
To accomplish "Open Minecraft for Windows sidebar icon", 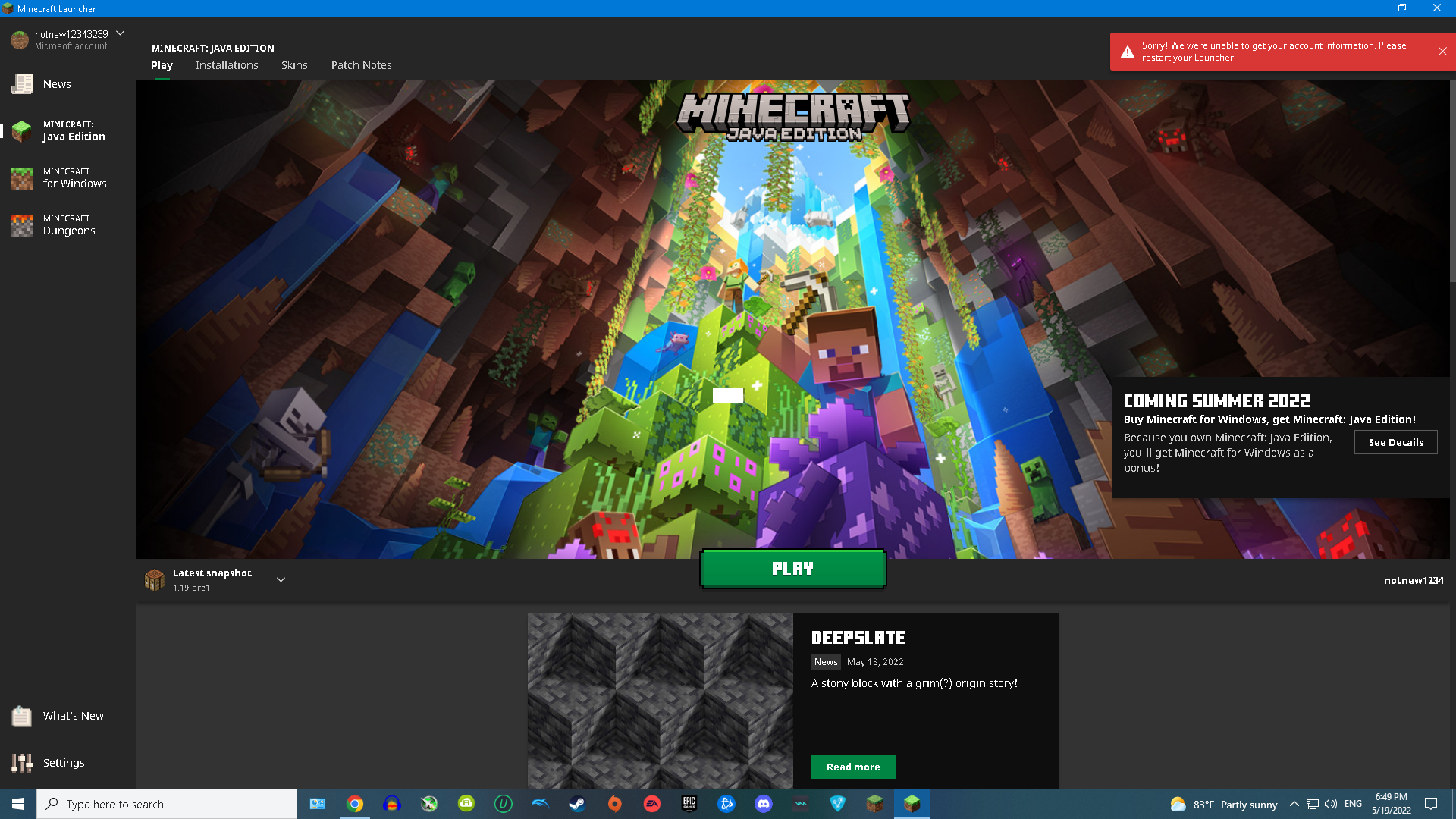I will click(22, 178).
